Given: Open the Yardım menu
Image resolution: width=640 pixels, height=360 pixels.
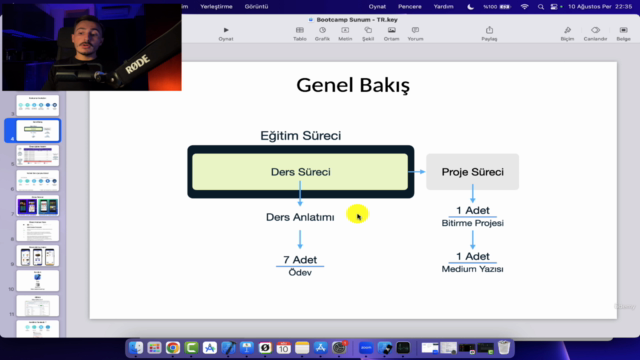Looking at the screenshot, I should [443, 7].
